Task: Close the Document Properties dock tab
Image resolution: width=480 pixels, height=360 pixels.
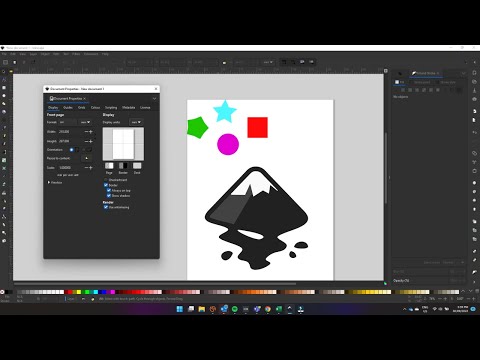Action: click(x=85, y=98)
